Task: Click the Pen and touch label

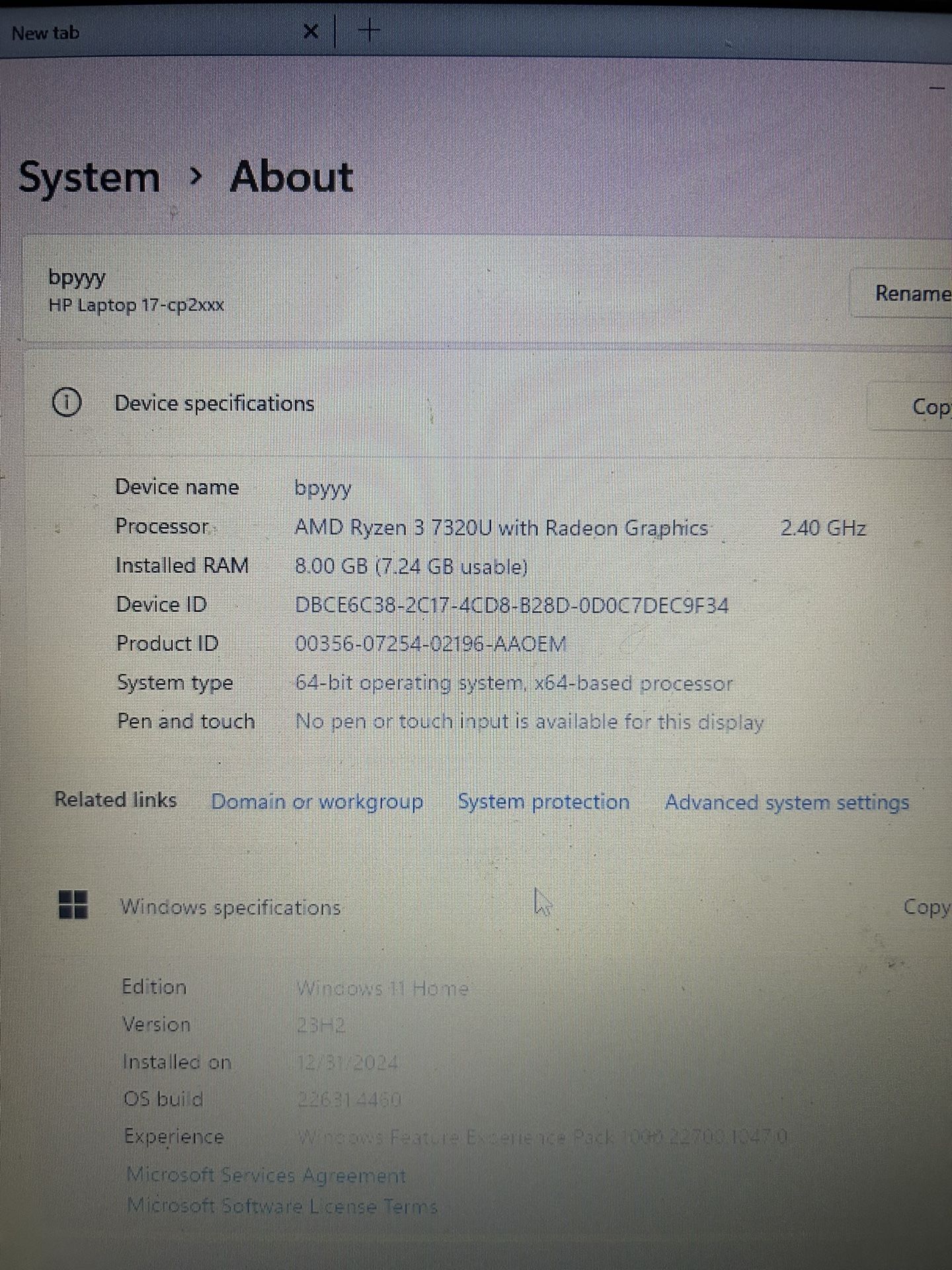Action: click(x=186, y=721)
